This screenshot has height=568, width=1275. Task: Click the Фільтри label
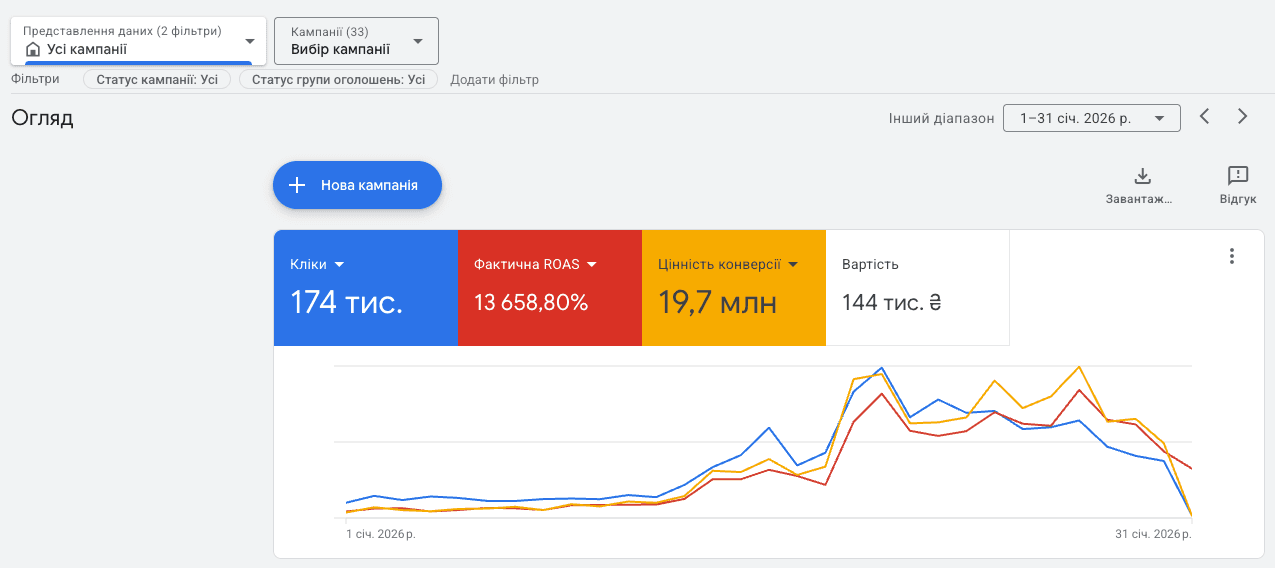(x=35, y=79)
